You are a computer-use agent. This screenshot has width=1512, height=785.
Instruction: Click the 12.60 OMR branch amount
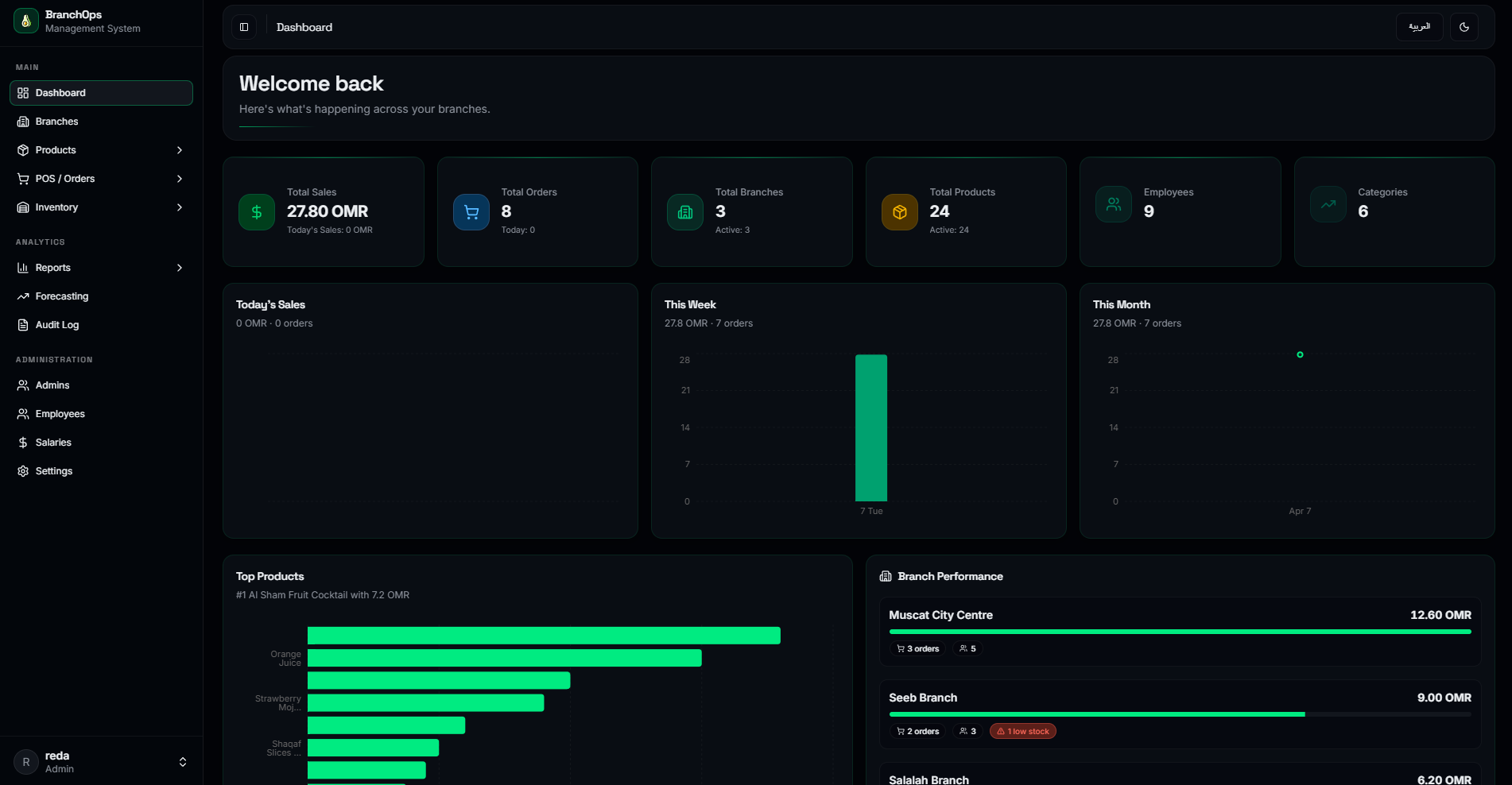[x=1440, y=615]
